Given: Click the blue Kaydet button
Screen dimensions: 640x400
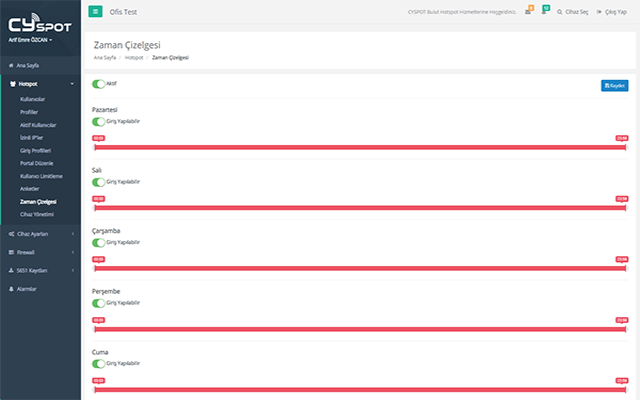Looking at the screenshot, I should coord(614,86).
